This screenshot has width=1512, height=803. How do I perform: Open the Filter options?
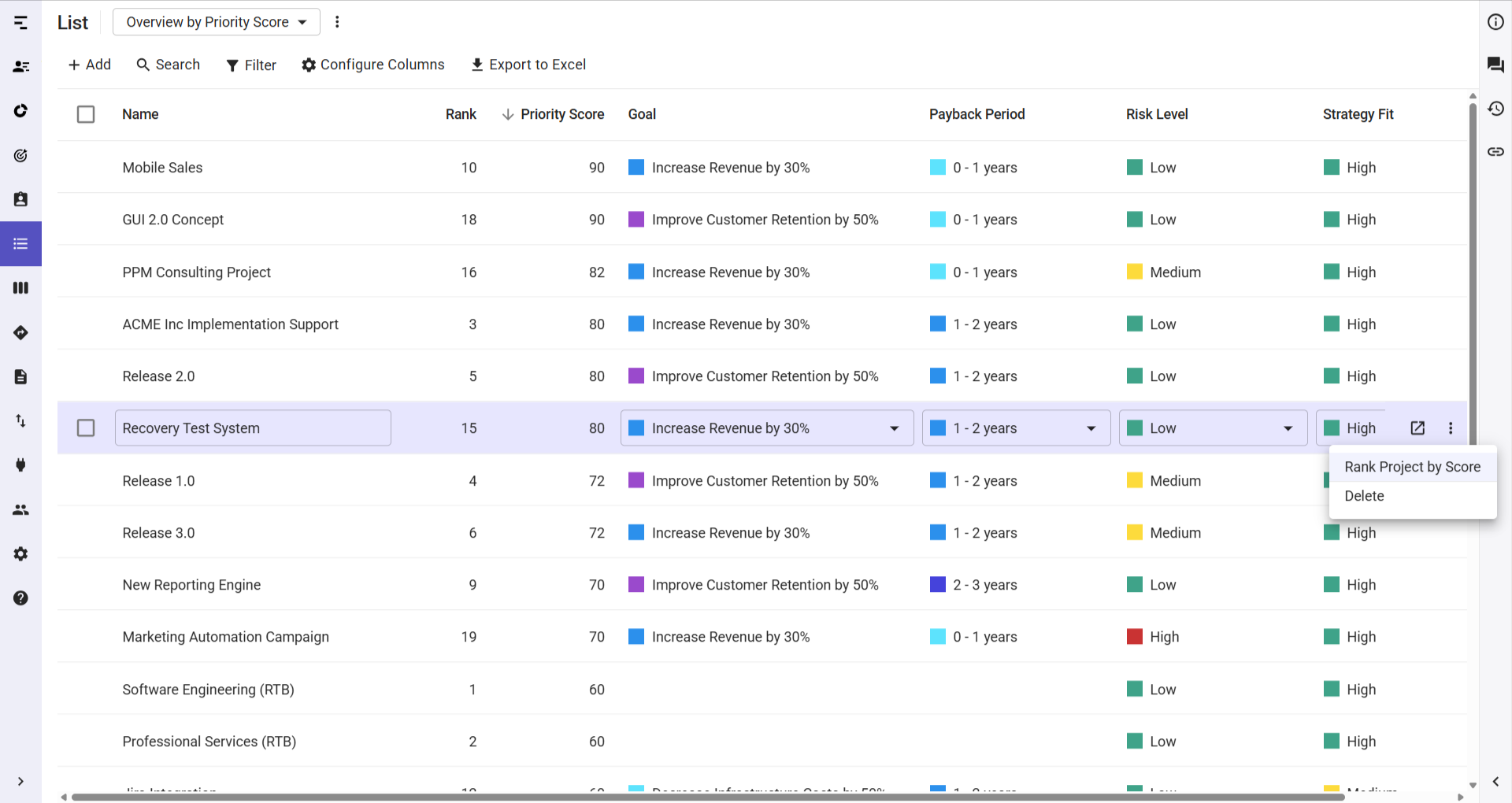(x=251, y=65)
